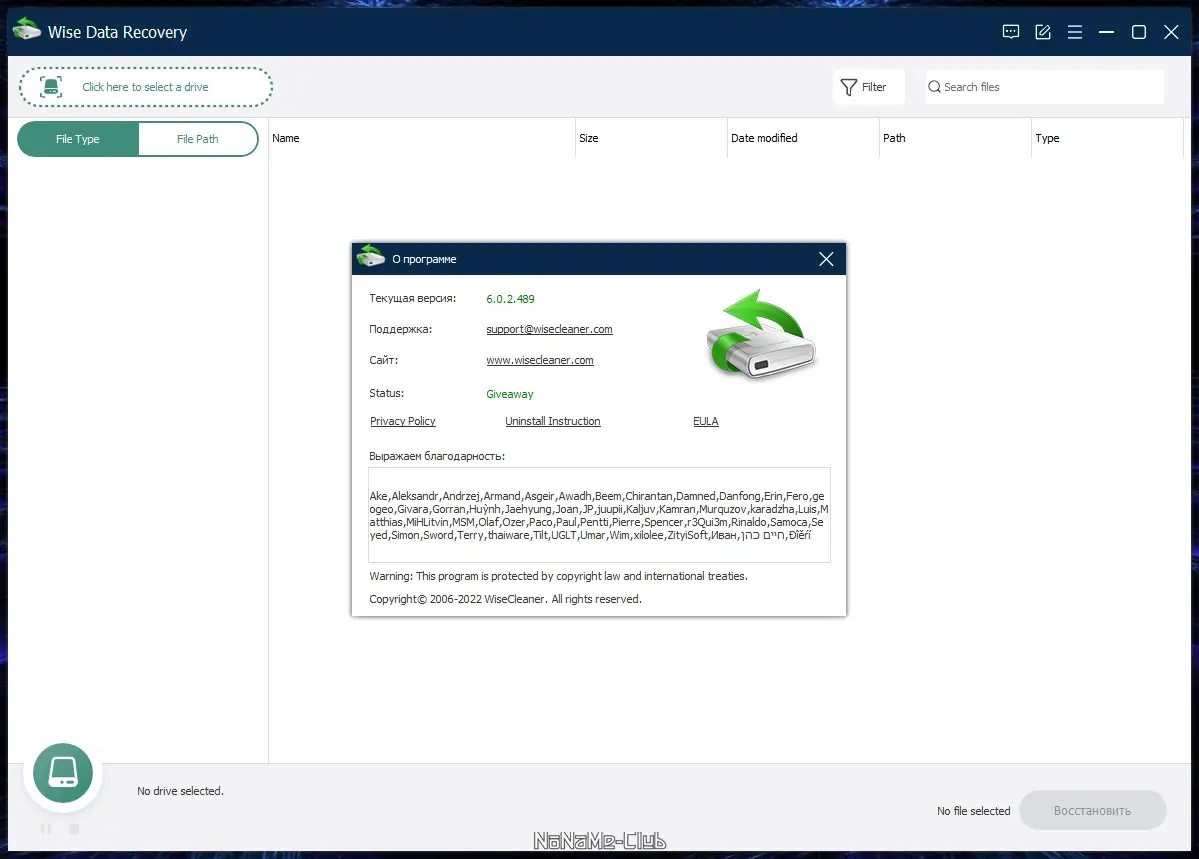1199x859 pixels.
Task: Click the 'No drive selected.' status text
Action: click(x=180, y=791)
